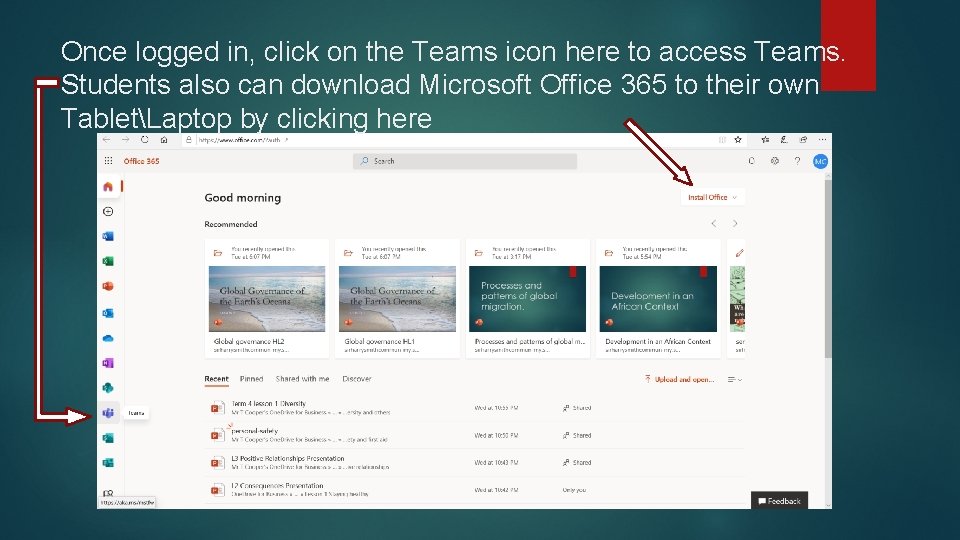Open Global governance HL2 thumbnail
Viewport: 960px width, 540px height.
tap(267, 299)
